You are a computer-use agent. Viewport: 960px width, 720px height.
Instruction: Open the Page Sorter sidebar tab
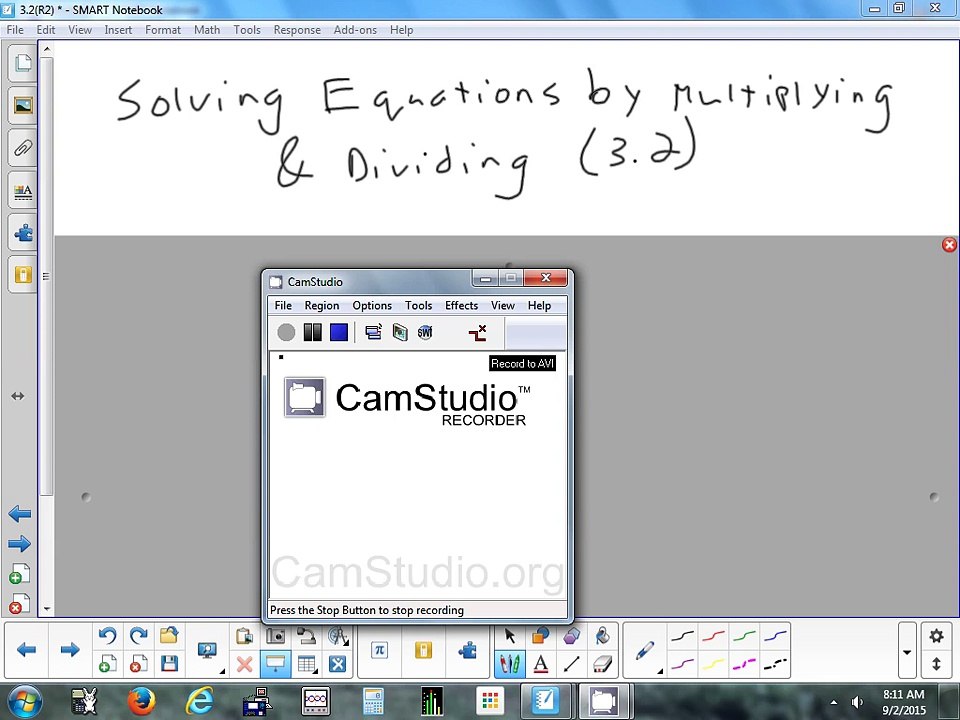coord(23,62)
